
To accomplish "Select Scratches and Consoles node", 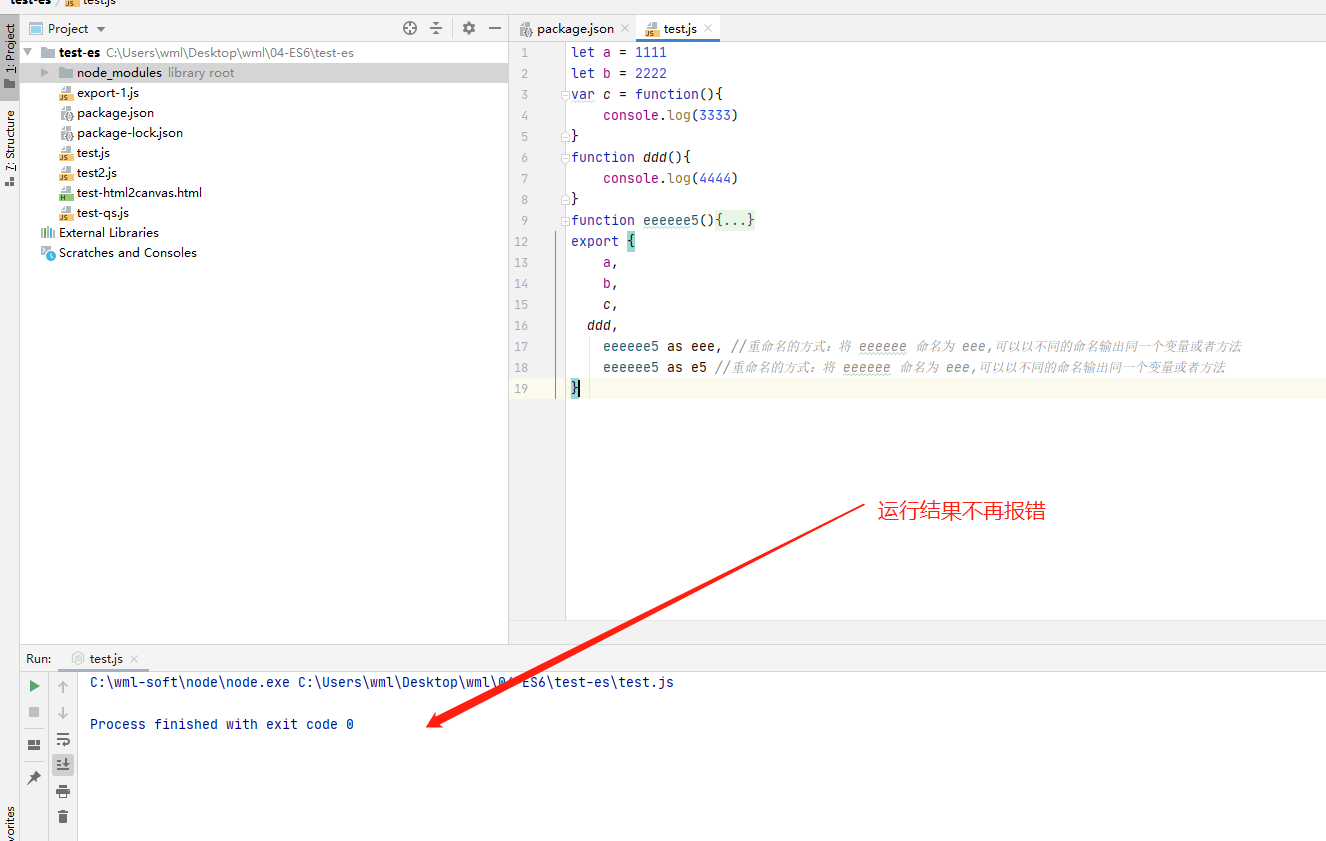I will click(128, 253).
